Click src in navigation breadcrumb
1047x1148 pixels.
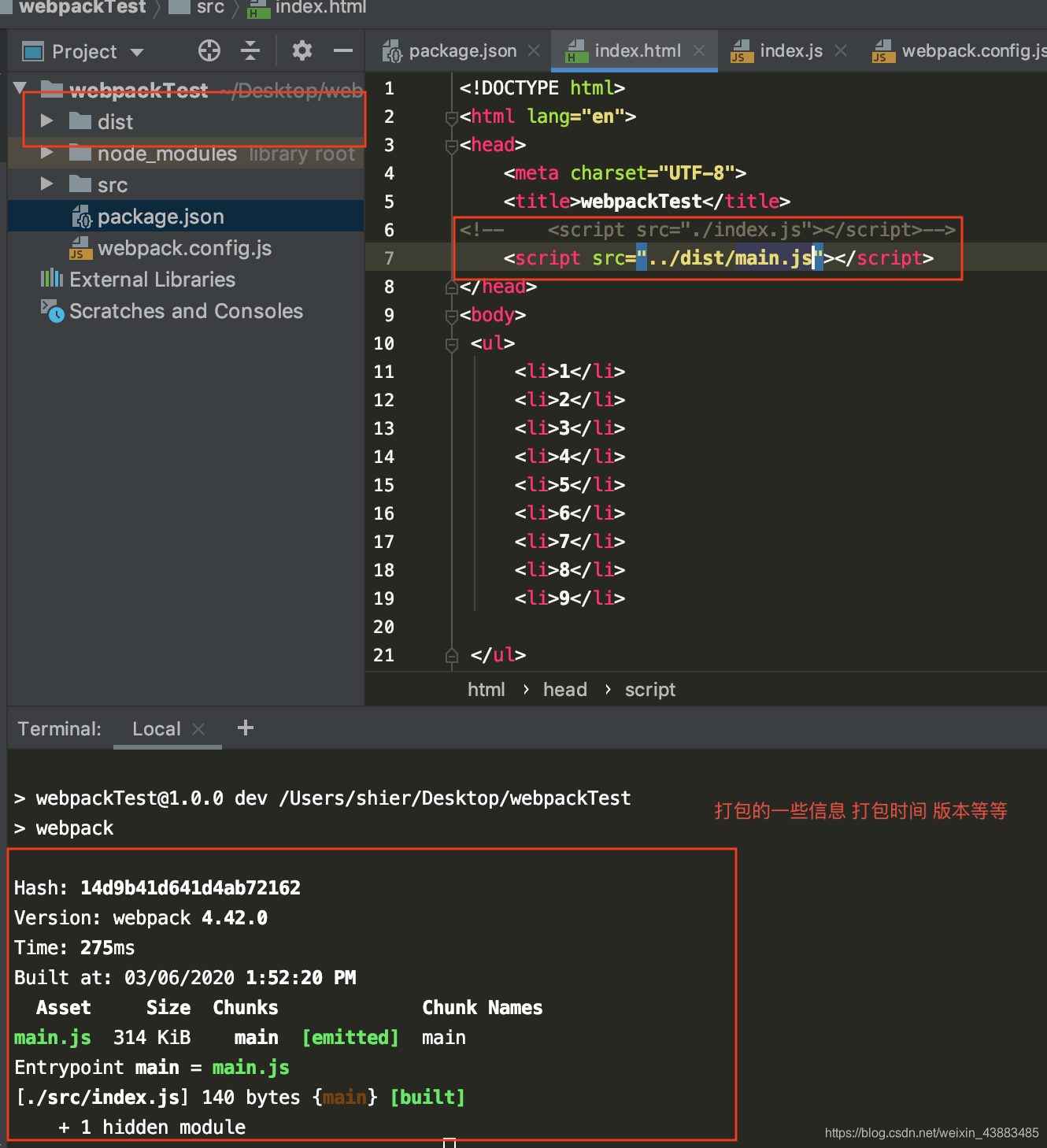[x=210, y=7]
